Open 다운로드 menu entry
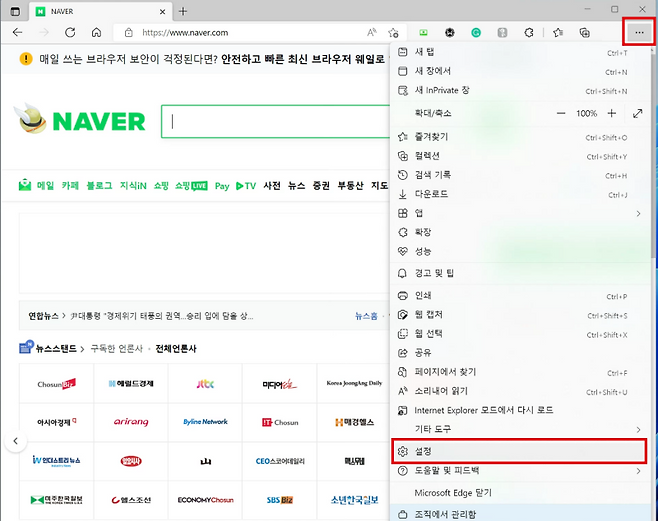 pyautogui.click(x=520, y=194)
